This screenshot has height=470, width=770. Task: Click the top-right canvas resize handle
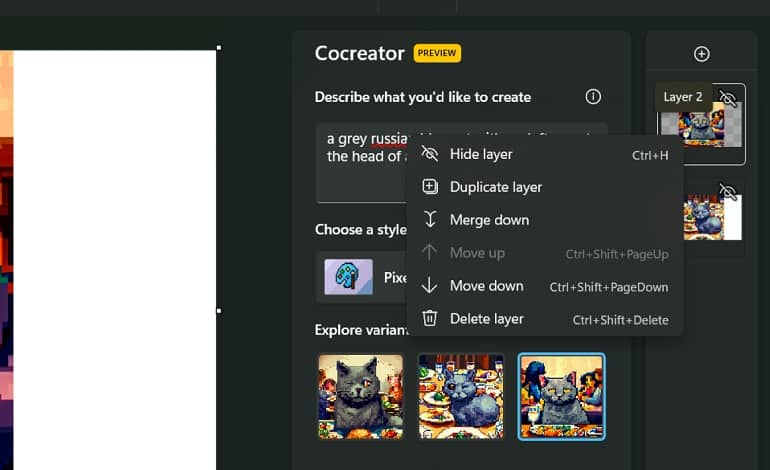[x=219, y=48]
